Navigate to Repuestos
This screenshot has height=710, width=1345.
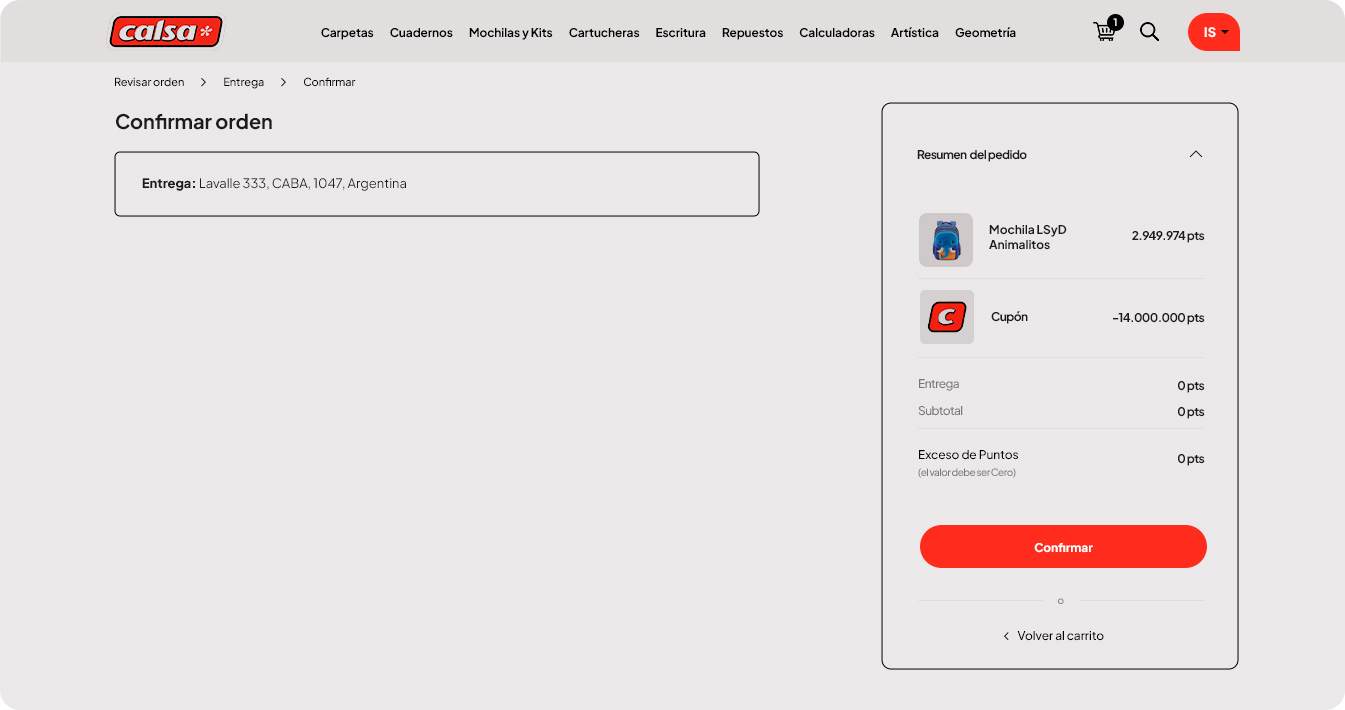[x=752, y=33]
